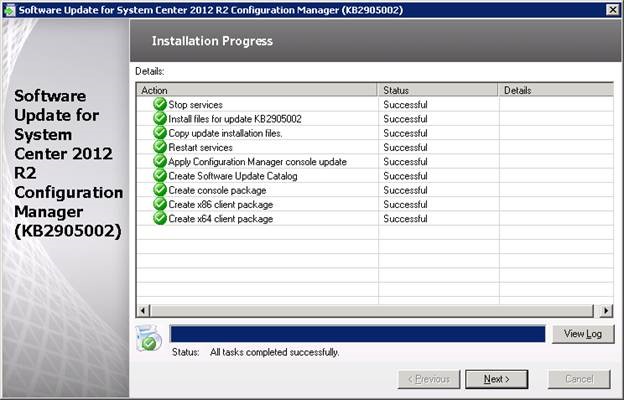This screenshot has width=624, height=400.
Task: Click the check icon beside Create console package
Action: tap(160, 190)
